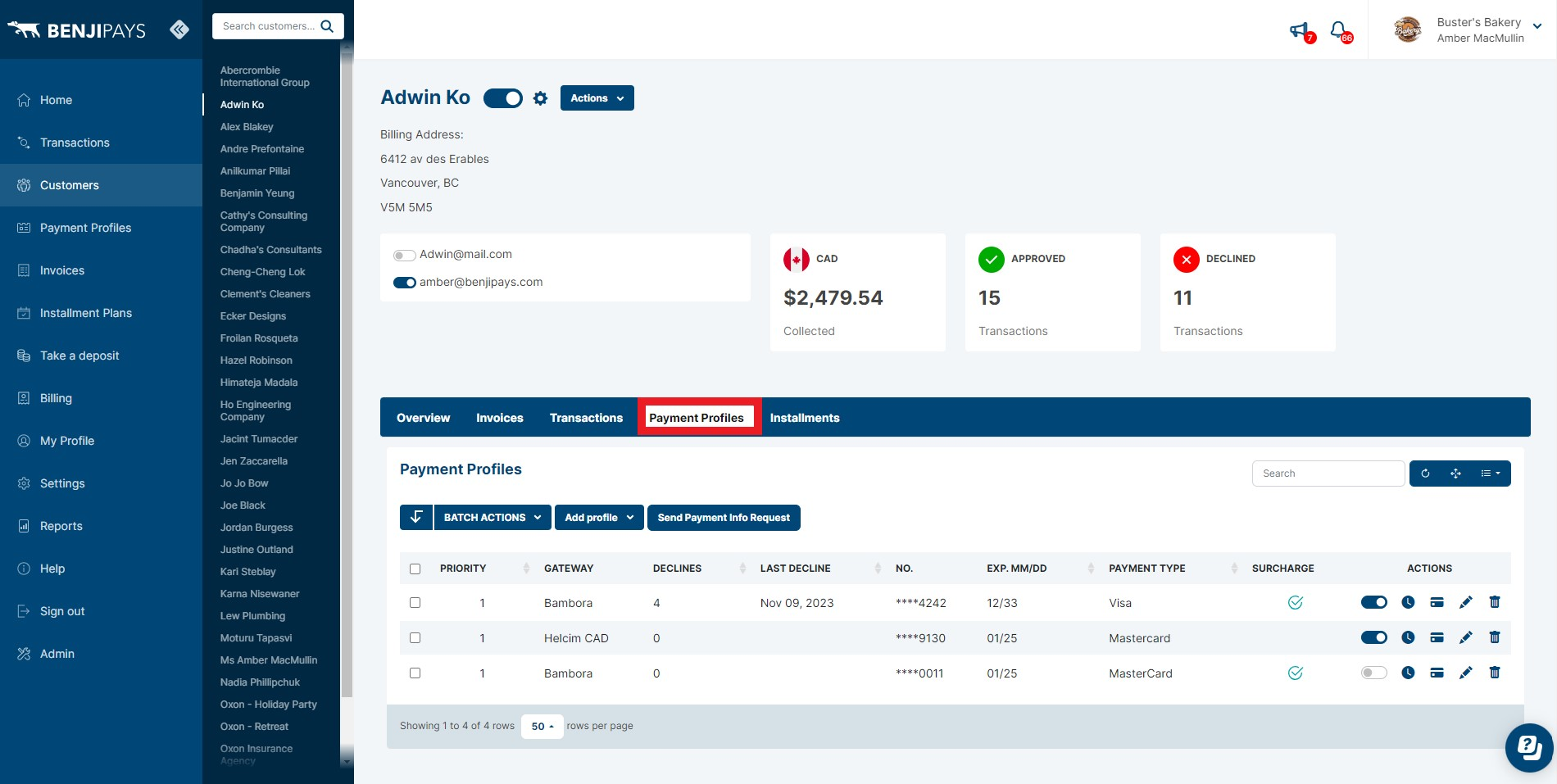Screen dimensions: 1557x784
Task: Check the select-all checkbox in table header
Action: click(x=415, y=569)
